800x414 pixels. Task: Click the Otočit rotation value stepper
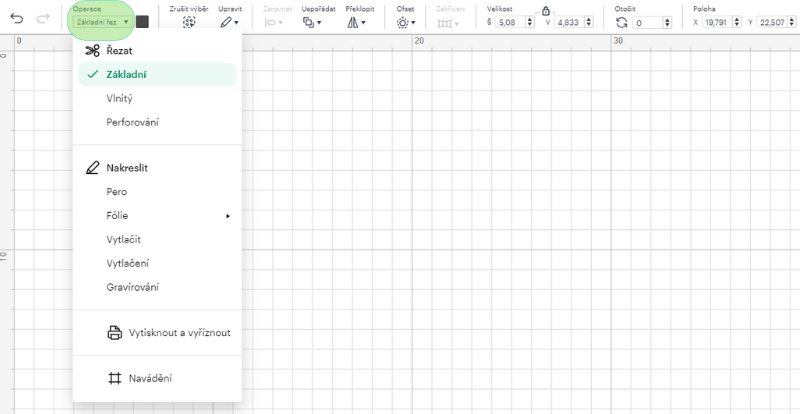click(667, 22)
